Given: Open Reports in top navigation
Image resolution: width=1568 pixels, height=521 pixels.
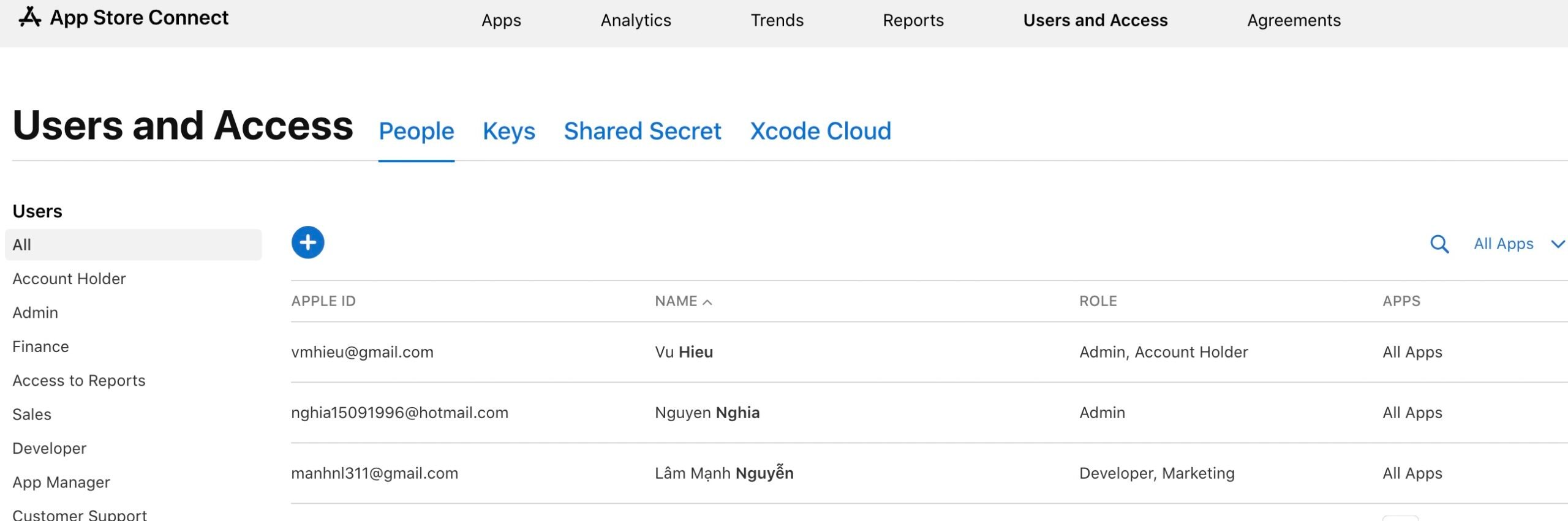Looking at the screenshot, I should tap(913, 21).
